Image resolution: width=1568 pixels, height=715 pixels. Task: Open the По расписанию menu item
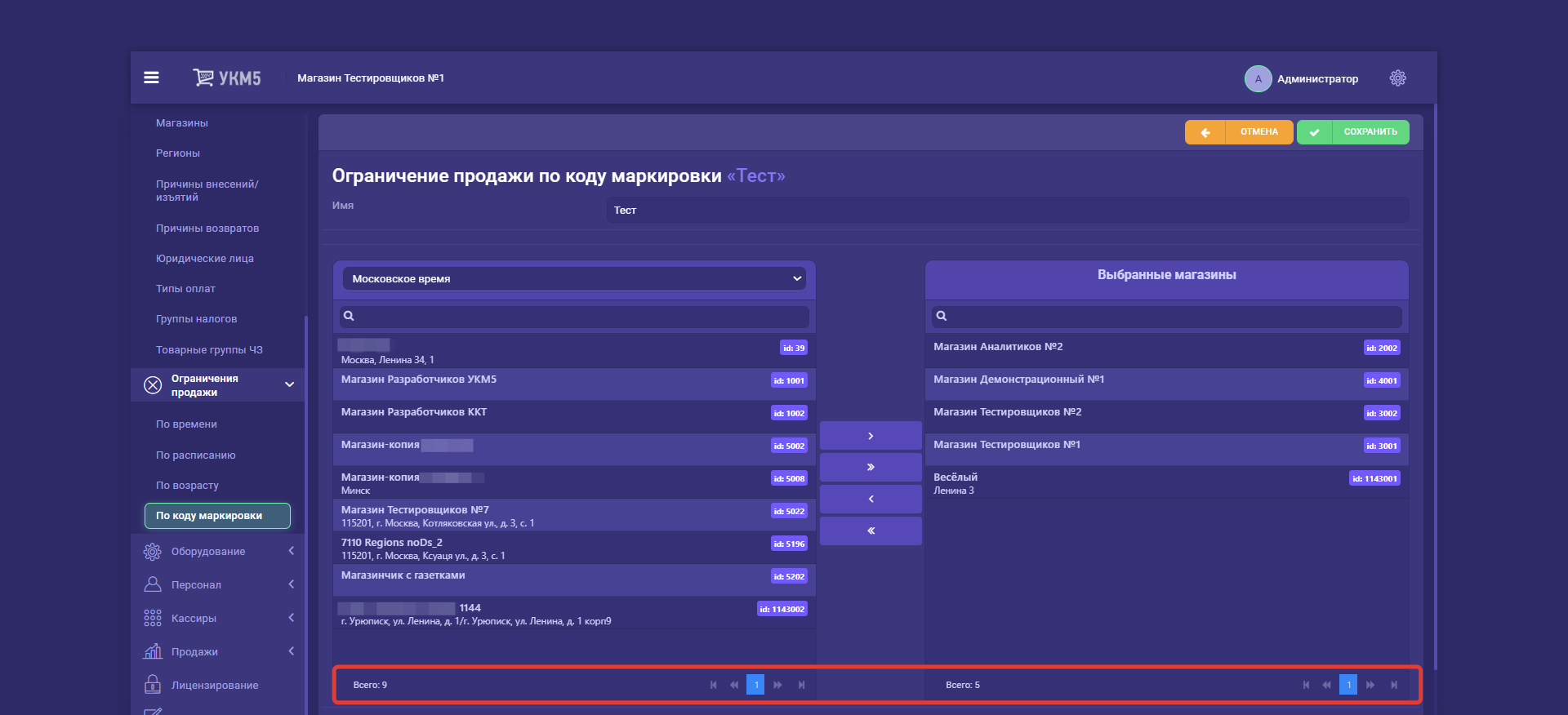pyautogui.click(x=196, y=455)
